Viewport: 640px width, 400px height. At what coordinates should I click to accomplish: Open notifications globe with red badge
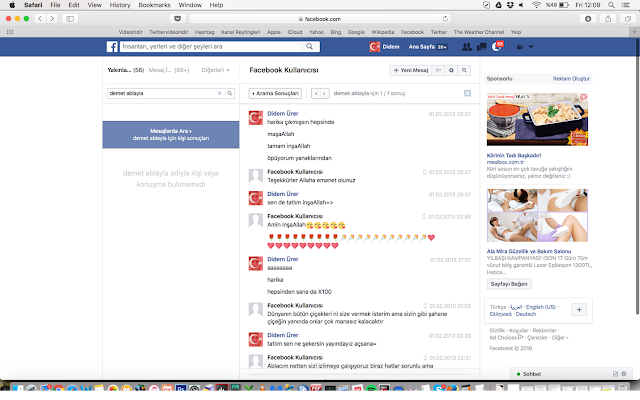497,47
